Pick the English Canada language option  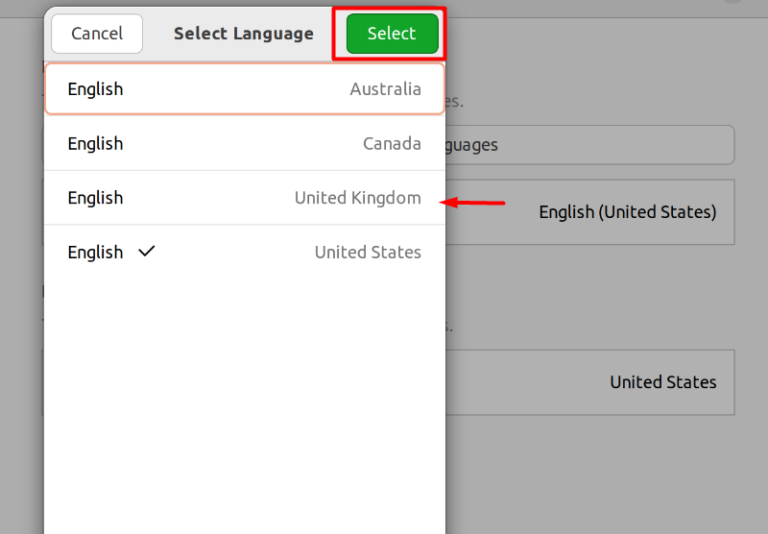244,144
